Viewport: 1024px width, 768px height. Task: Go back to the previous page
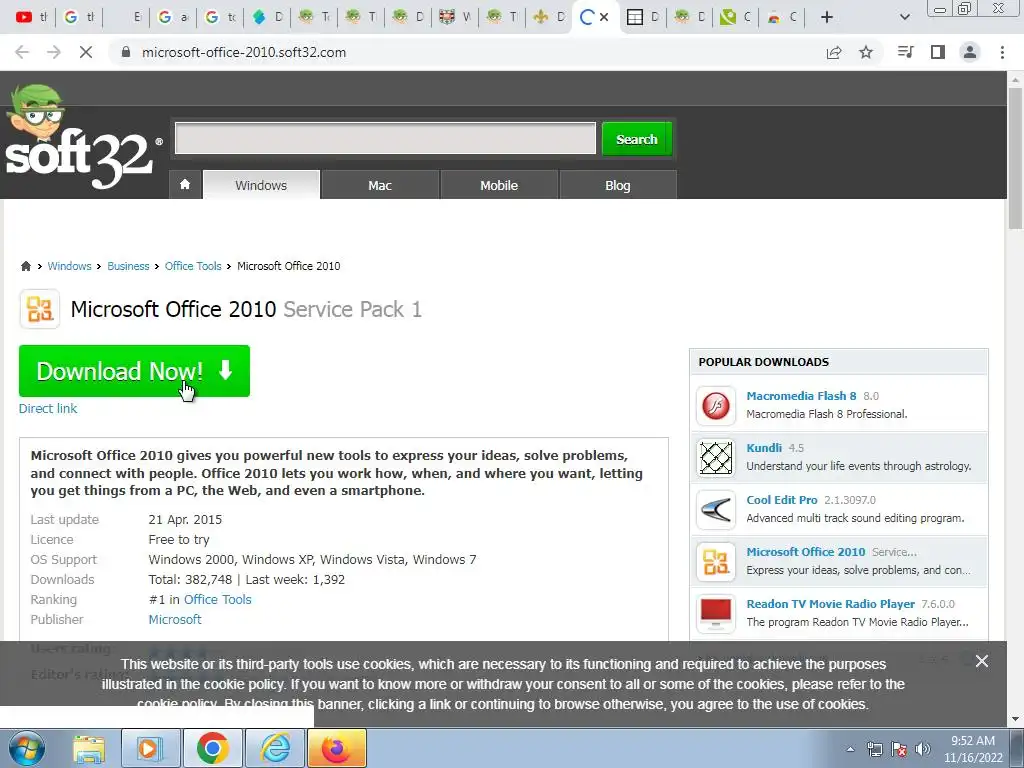[x=22, y=52]
